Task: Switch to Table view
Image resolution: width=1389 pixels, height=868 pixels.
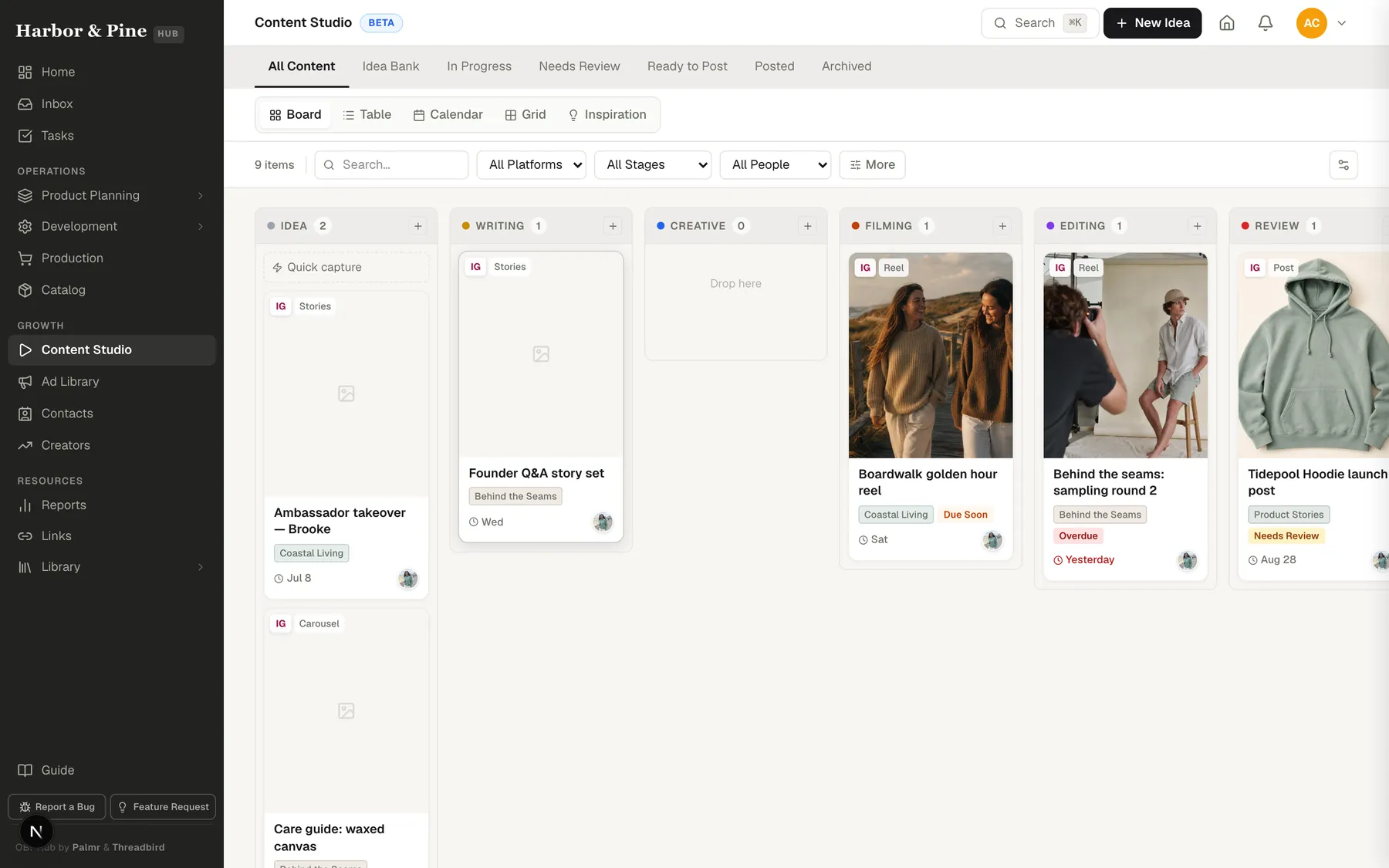Action: point(367,114)
